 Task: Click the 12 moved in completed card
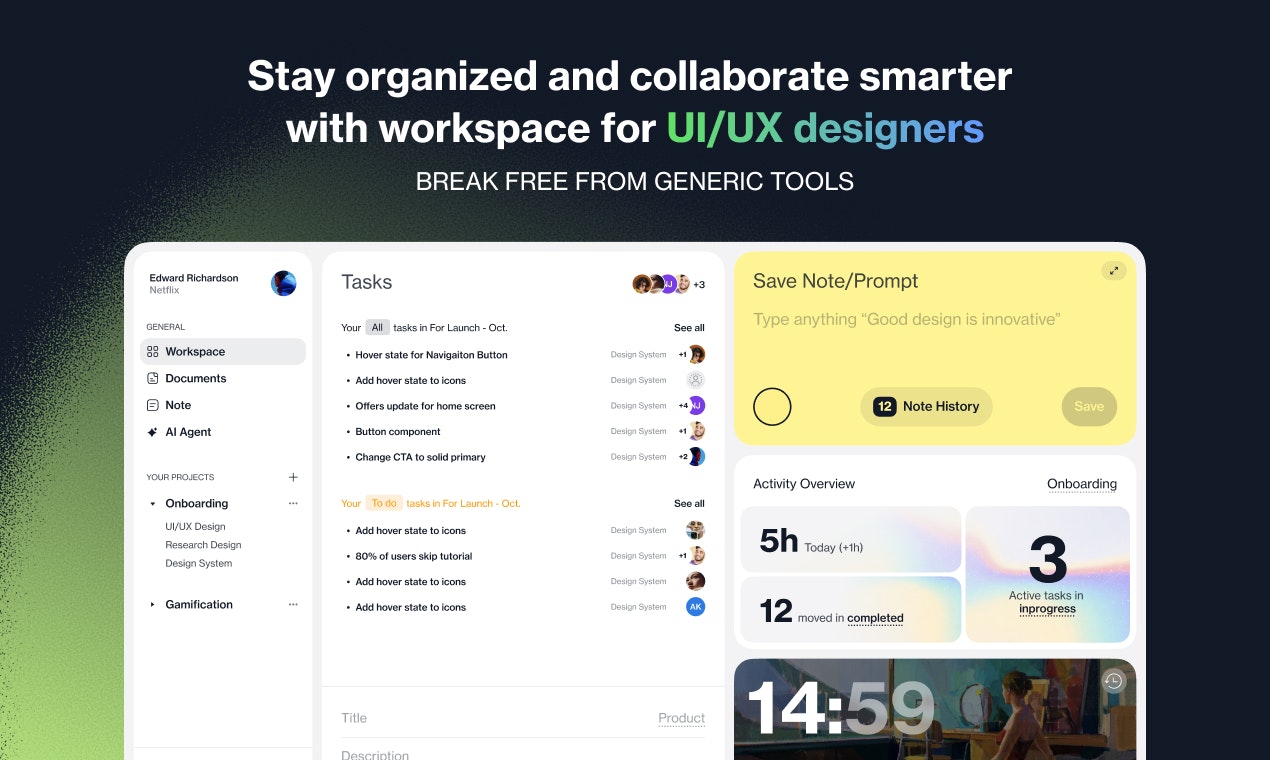[x=850, y=610]
